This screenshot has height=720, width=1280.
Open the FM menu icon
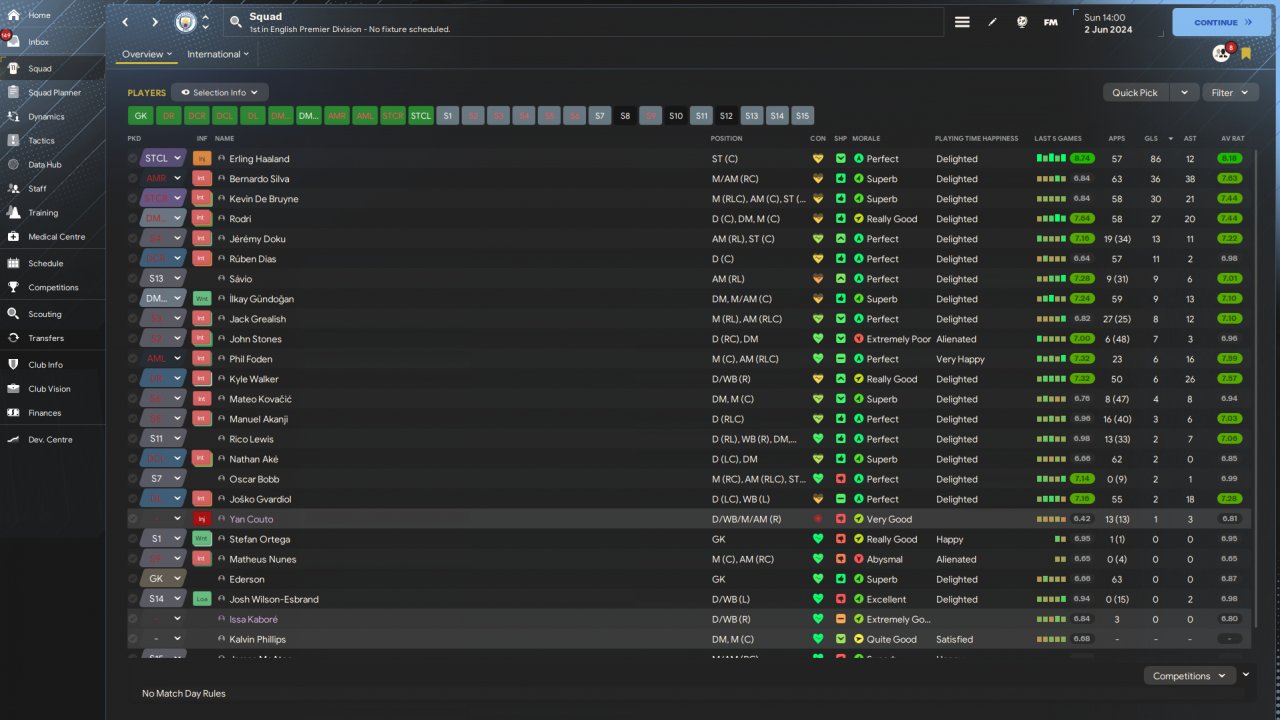pyautogui.click(x=1051, y=22)
